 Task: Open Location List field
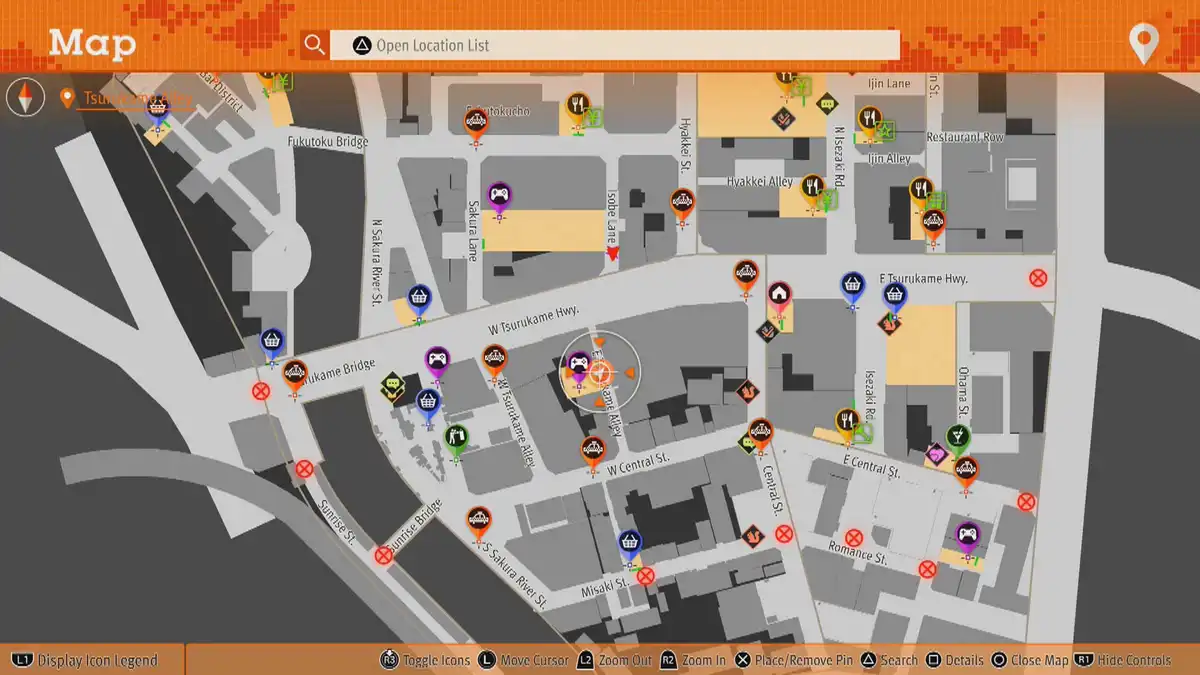click(x=614, y=45)
